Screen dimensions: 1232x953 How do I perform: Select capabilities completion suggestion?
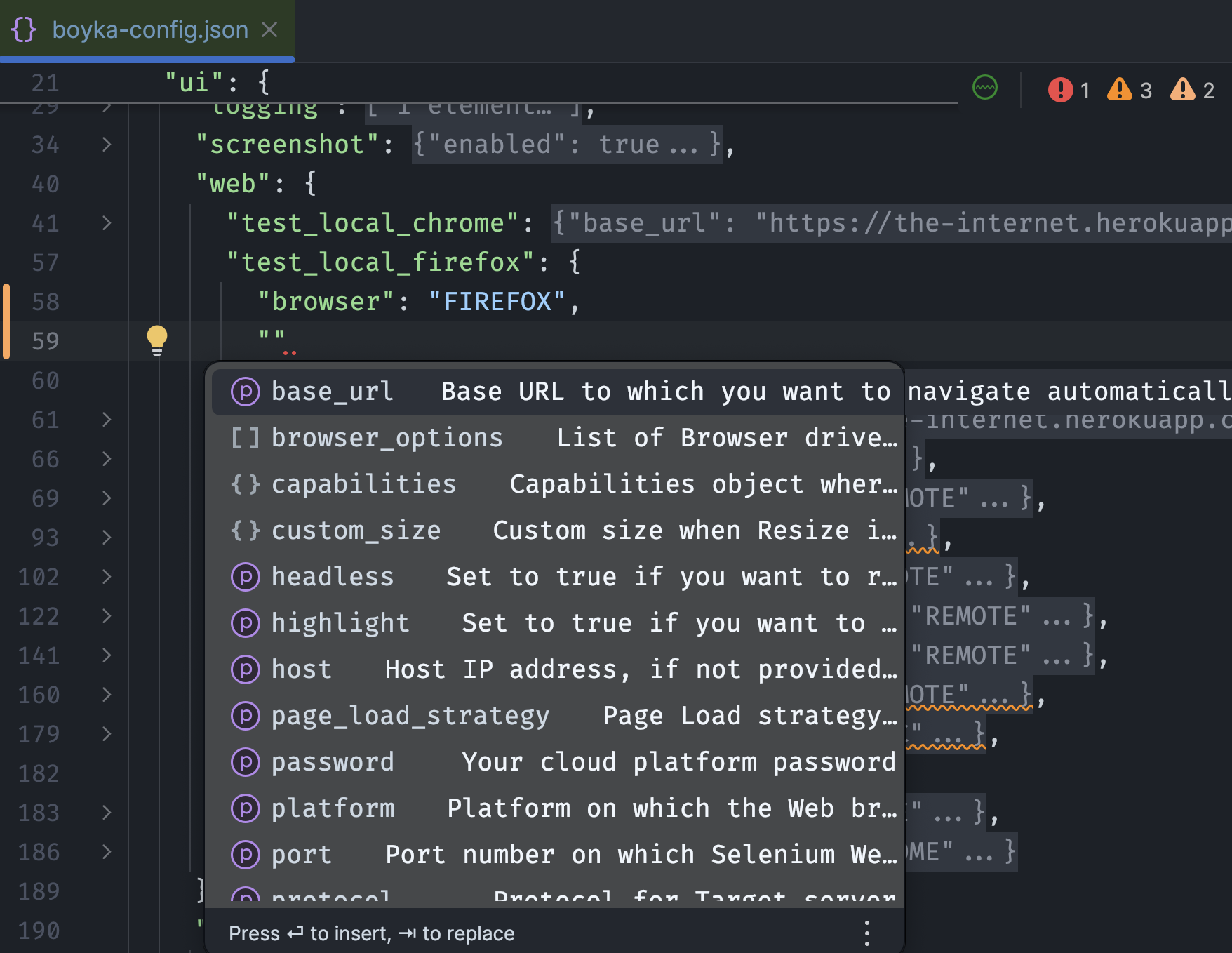click(x=554, y=484)
